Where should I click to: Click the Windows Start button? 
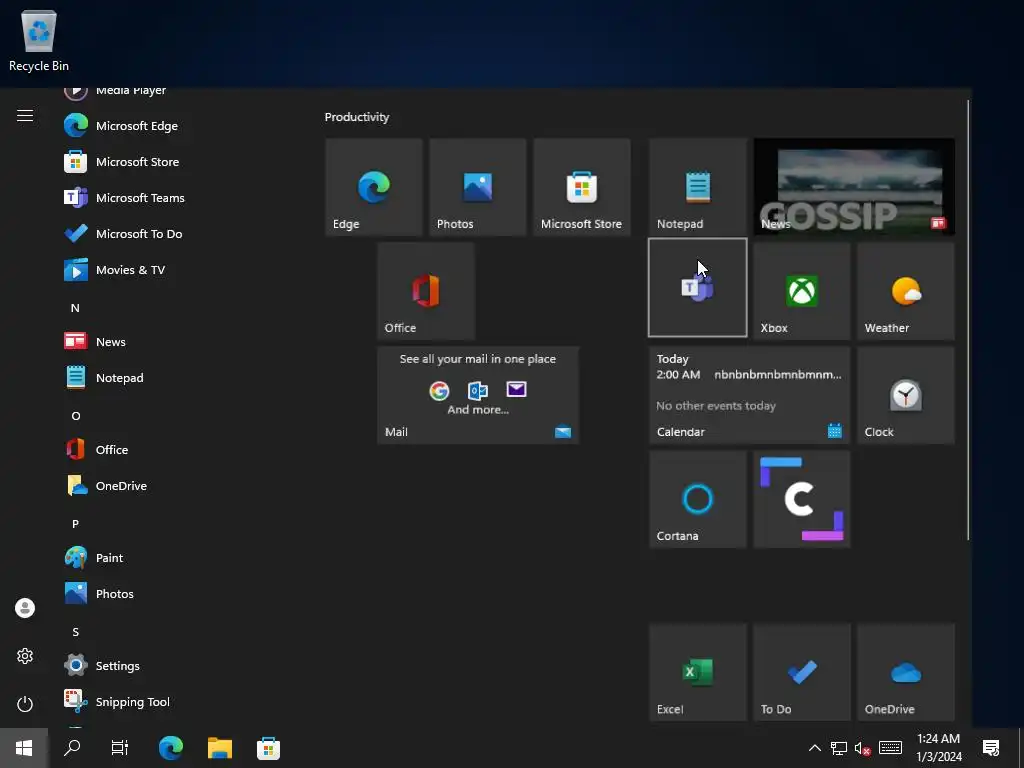coord(24,748)
